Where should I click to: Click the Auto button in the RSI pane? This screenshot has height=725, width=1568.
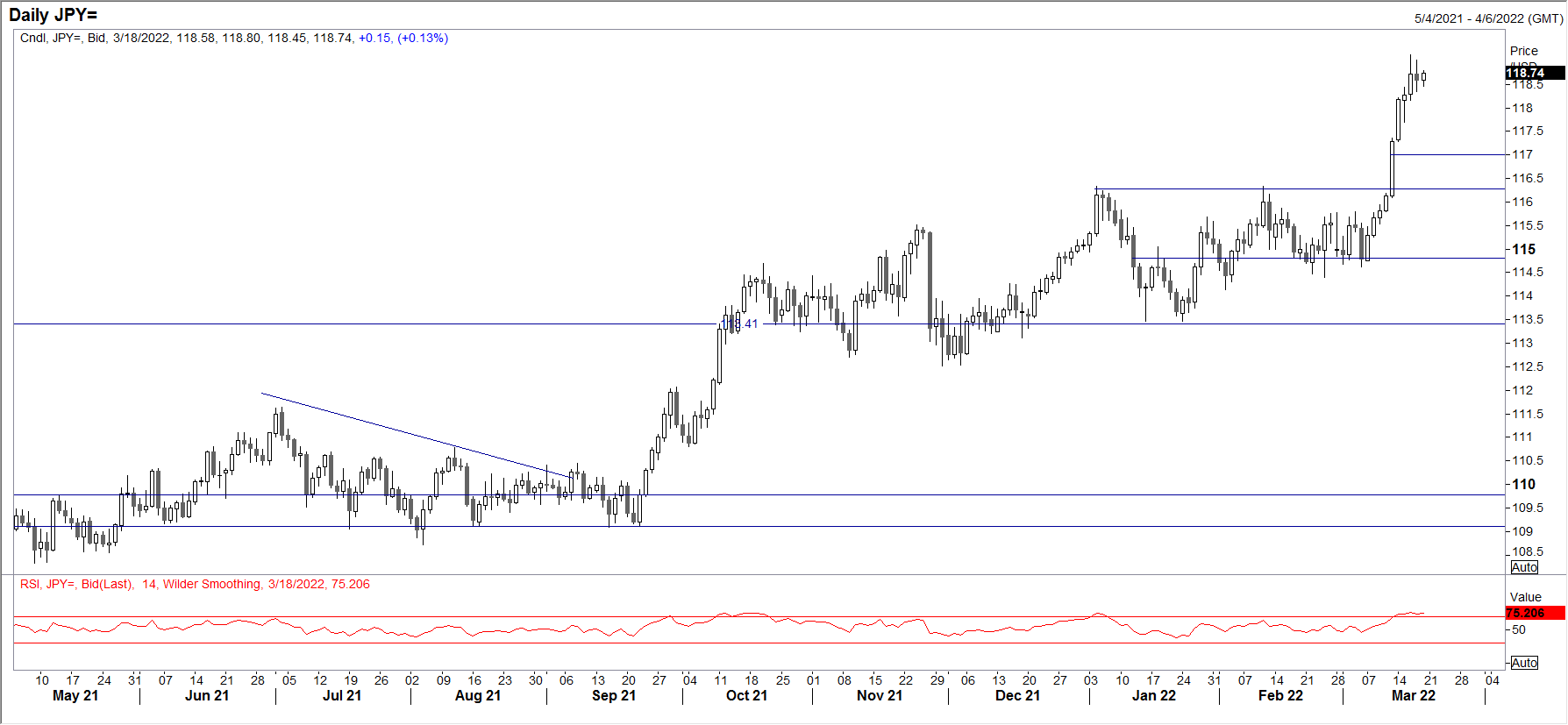coord(1524,663)
